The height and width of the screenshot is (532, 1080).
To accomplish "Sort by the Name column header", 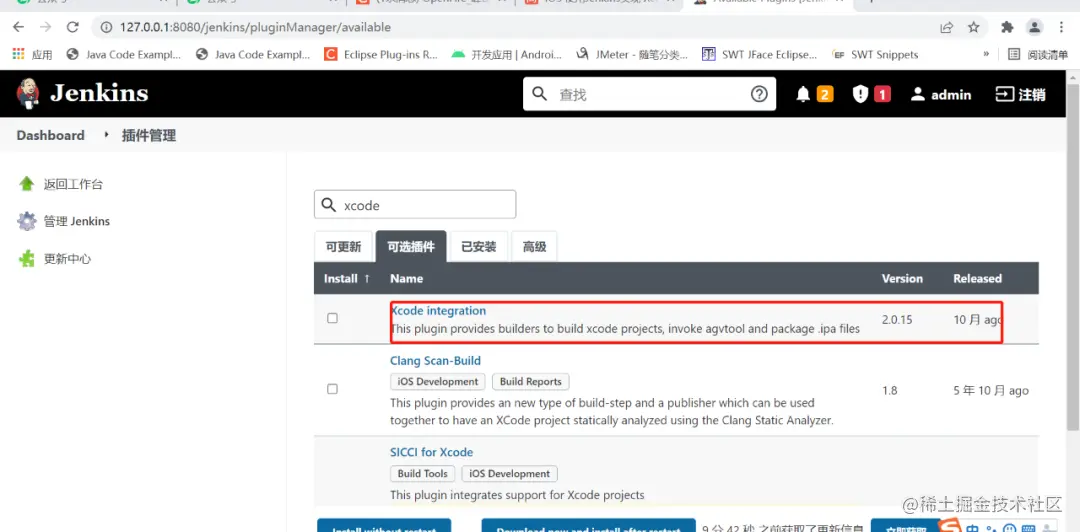I will (x=406, y=278).
